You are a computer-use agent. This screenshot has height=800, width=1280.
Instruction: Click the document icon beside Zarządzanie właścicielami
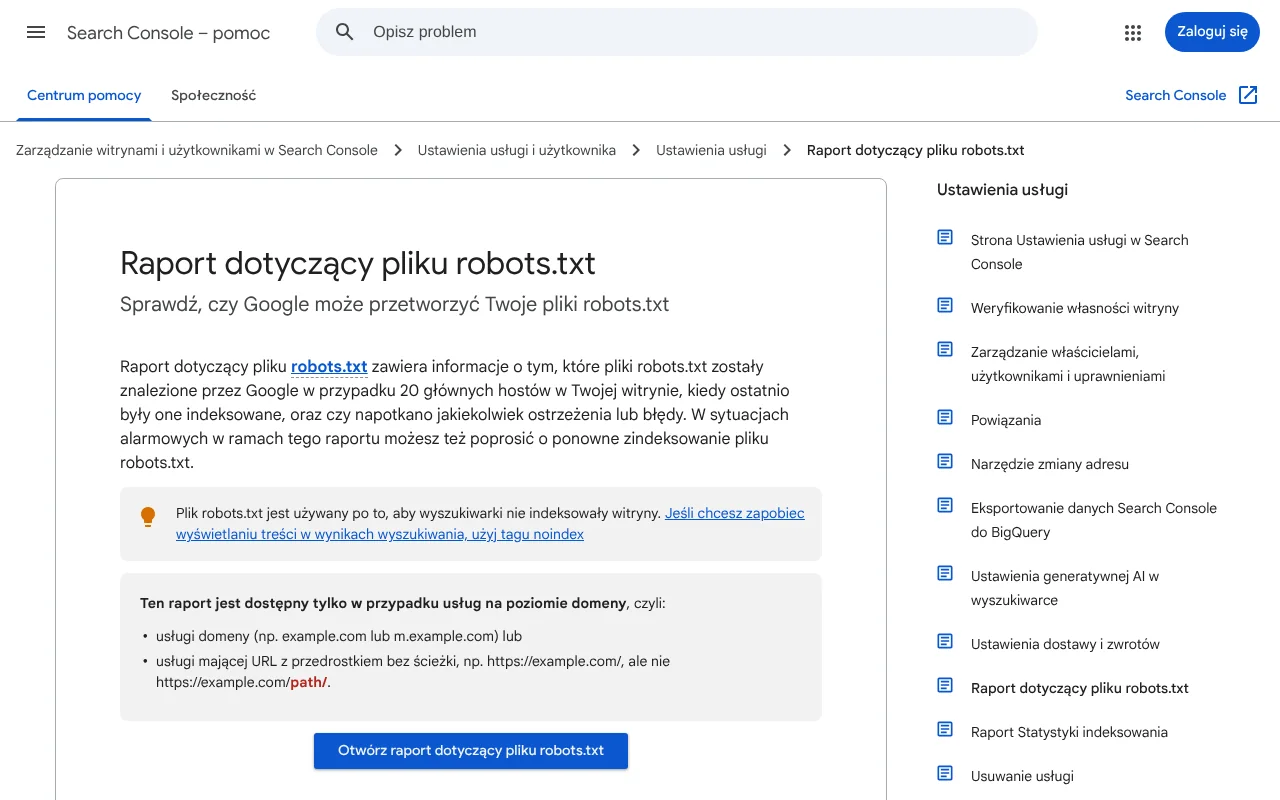coord(945,349)
